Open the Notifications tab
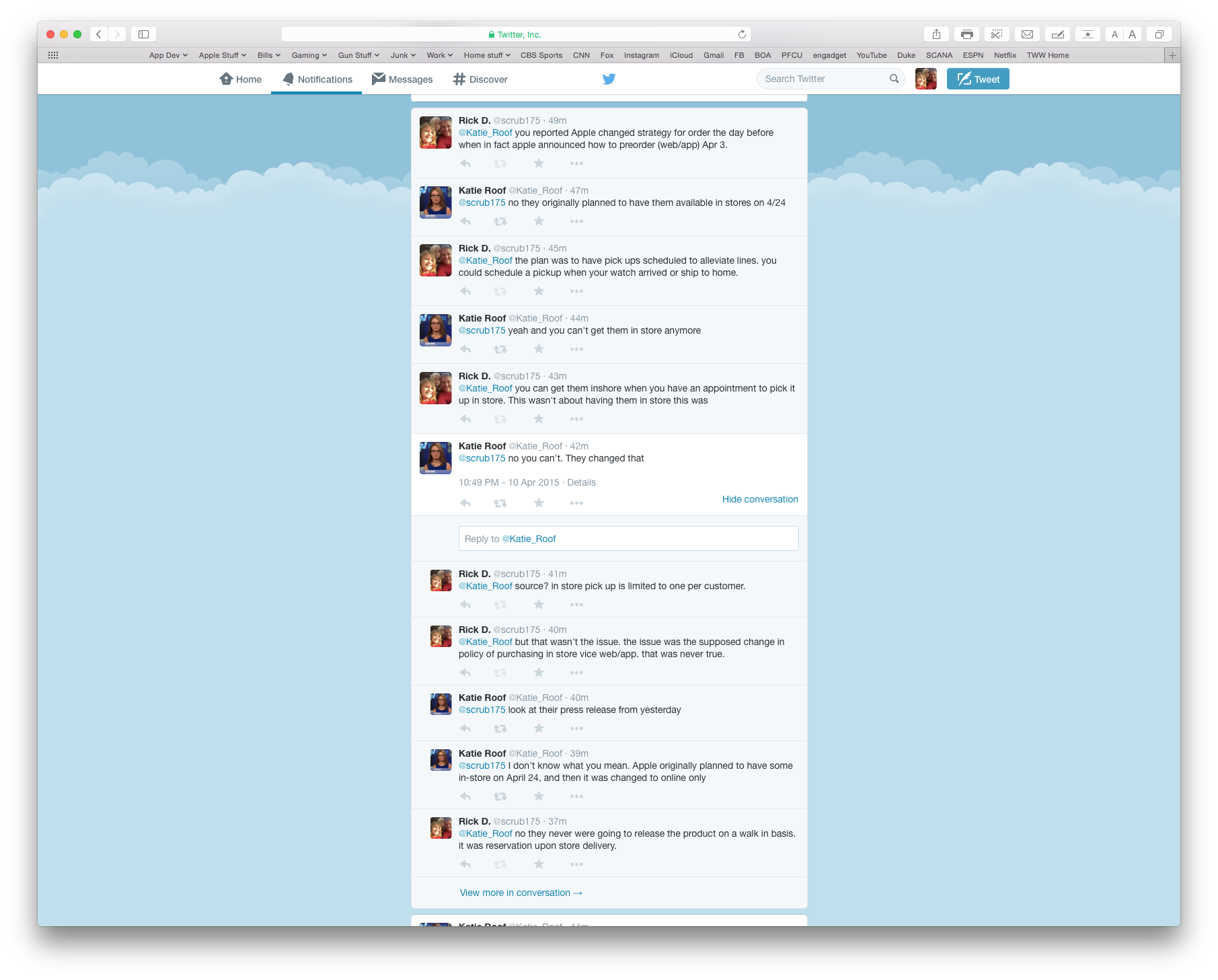Image resolution: width=1218 pixels, height=980 pixels. coord(317,79)
